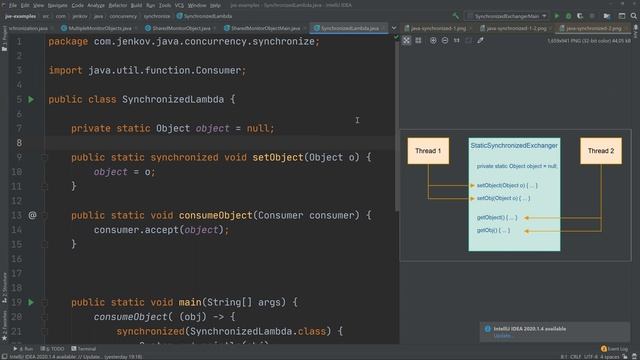
Task: Open the Structure tool window side tab
Action: click(4, 287)
